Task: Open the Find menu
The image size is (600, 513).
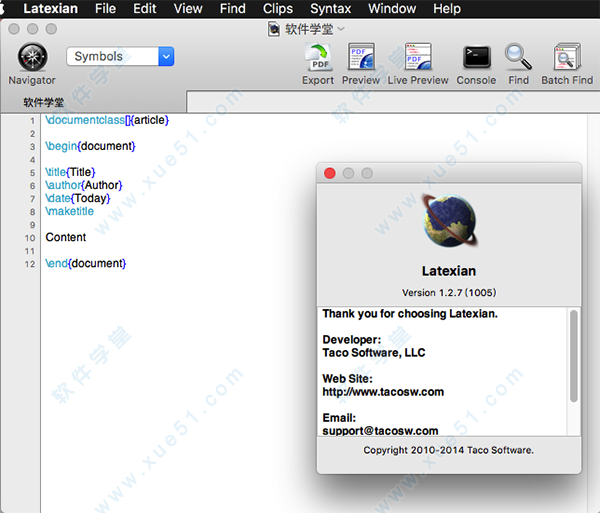Action: [232, 8]
